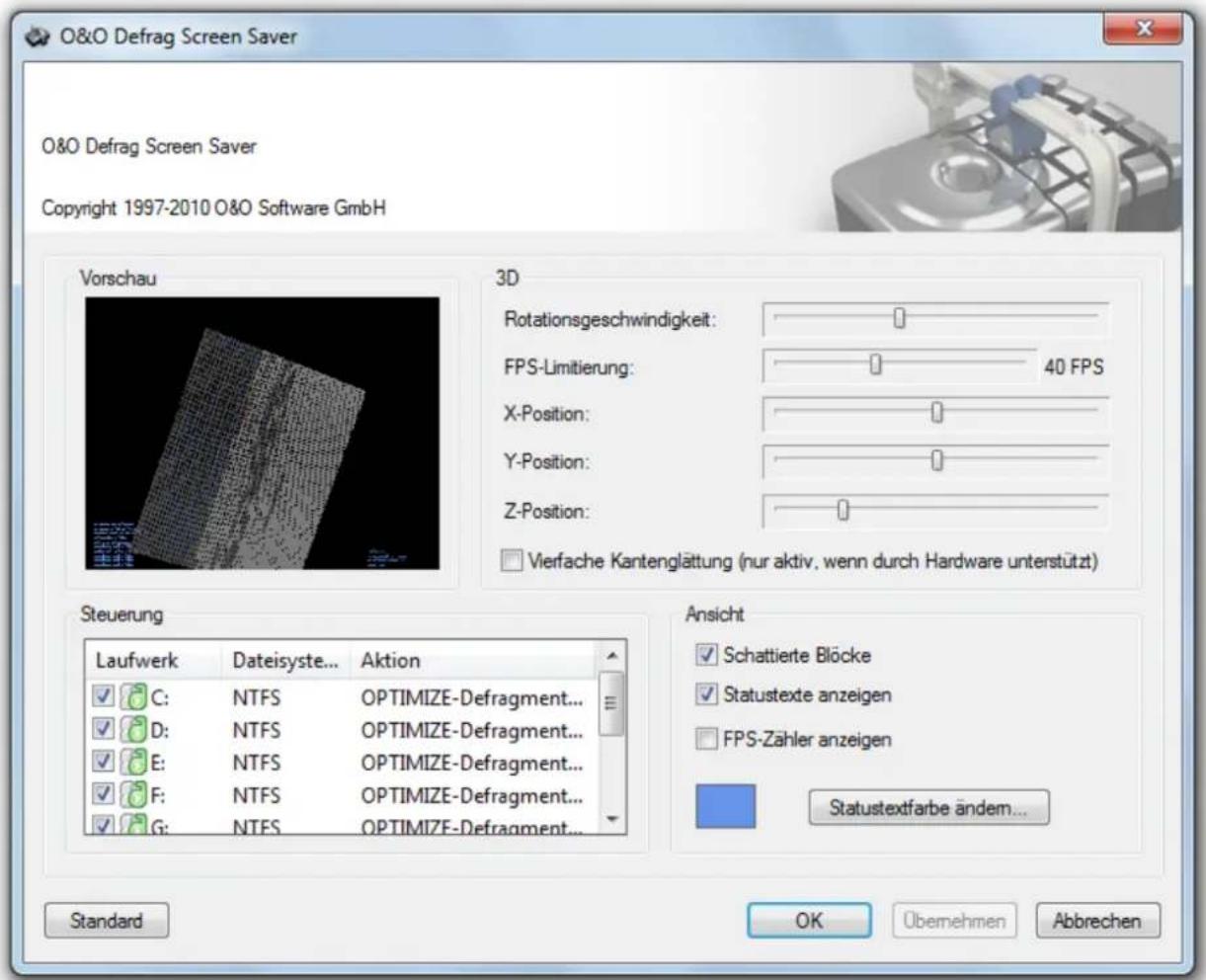Screen dimensions: 1206x980
Task: Uncheck drive C: checkbox
Action: [x=104, y=697]
